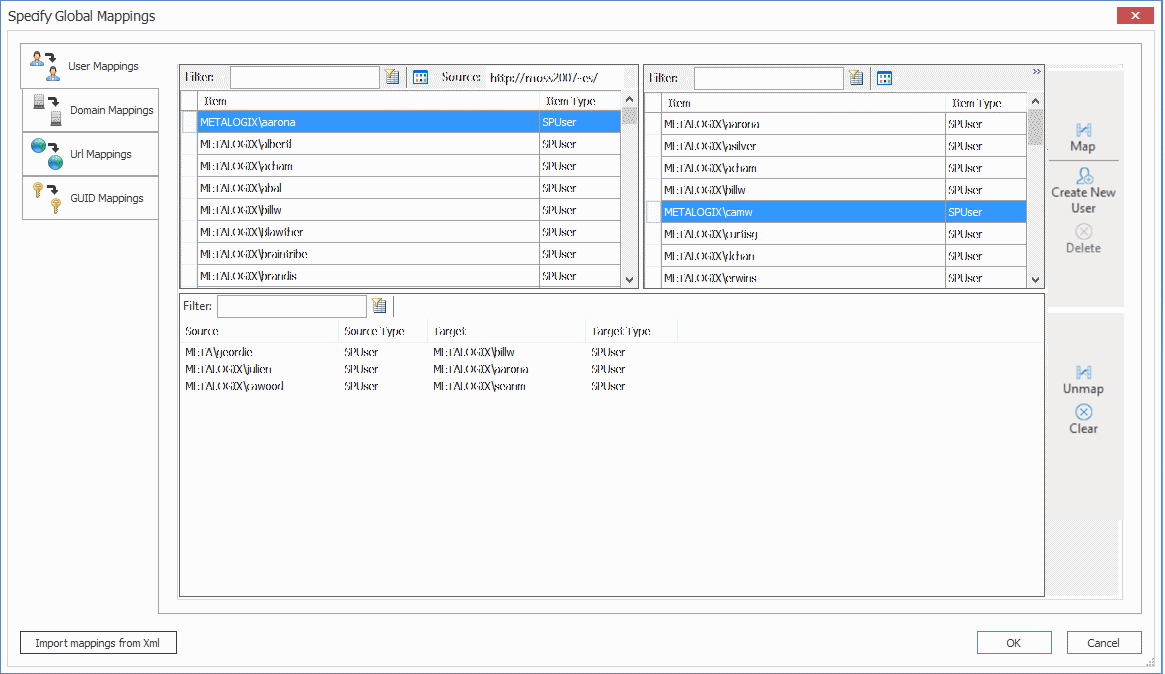Expand the double-arrow chevron above target panel
This screenshot has height=674, width=1165.
click(x=1036, y=71)
